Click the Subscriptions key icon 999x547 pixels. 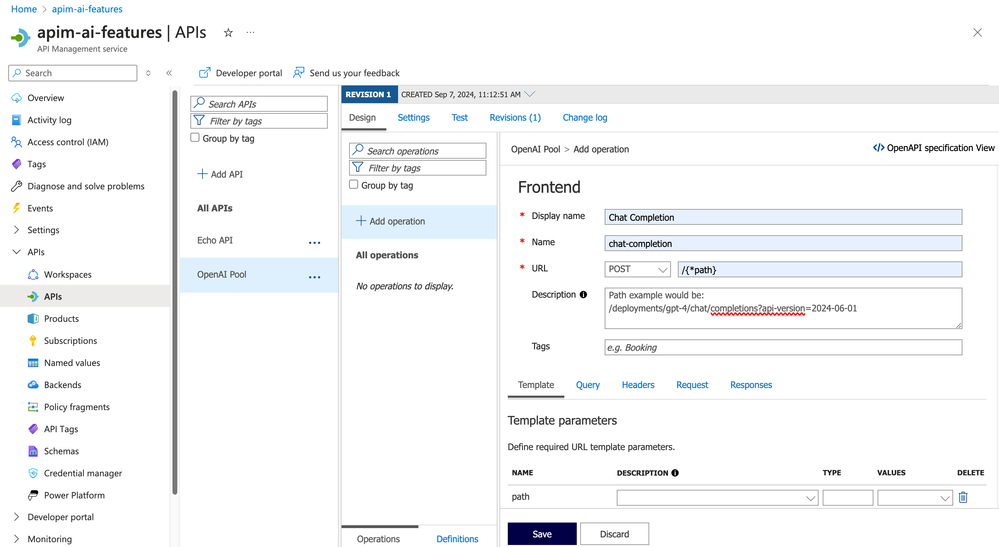pos(33,341)
